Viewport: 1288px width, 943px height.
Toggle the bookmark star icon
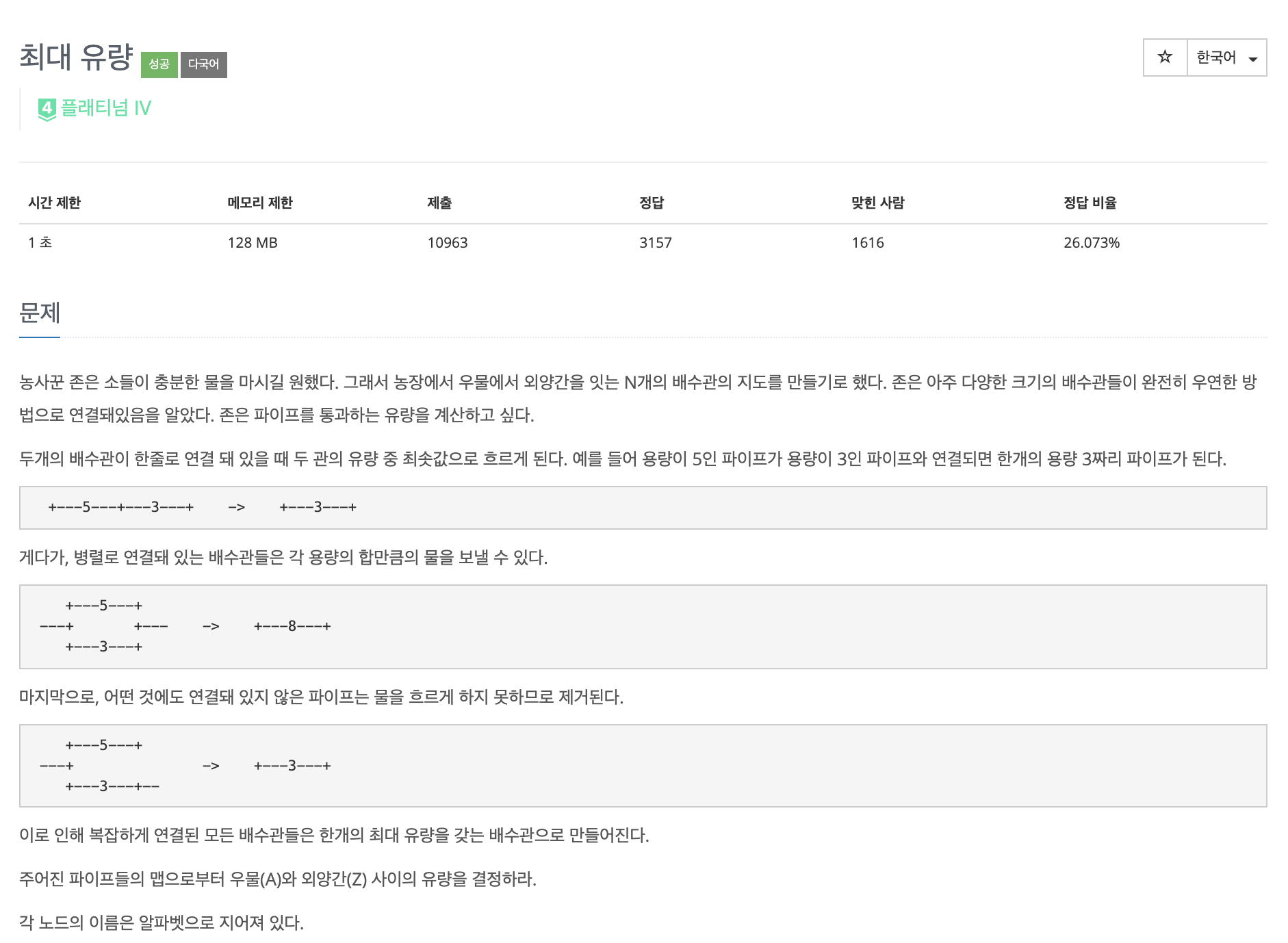[x=1164, y=58]
